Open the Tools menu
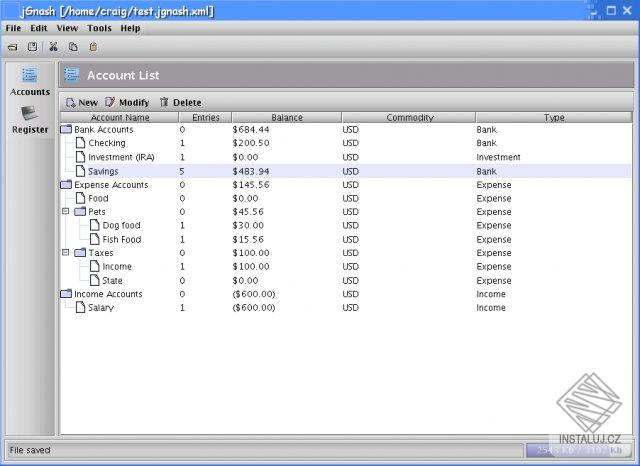 pos(99,28)
